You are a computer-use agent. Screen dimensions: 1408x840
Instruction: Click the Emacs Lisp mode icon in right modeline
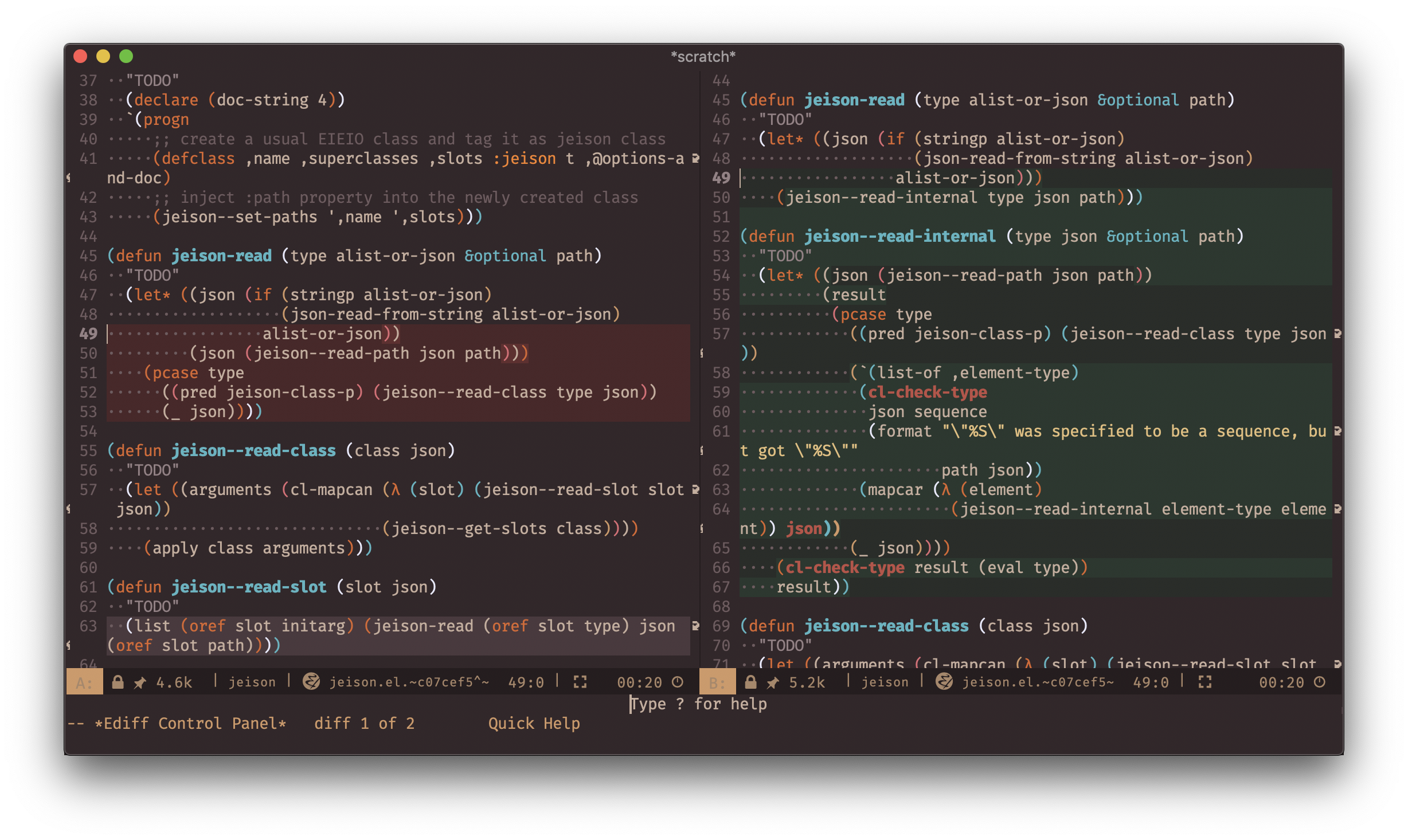click(x=944, y=681)
